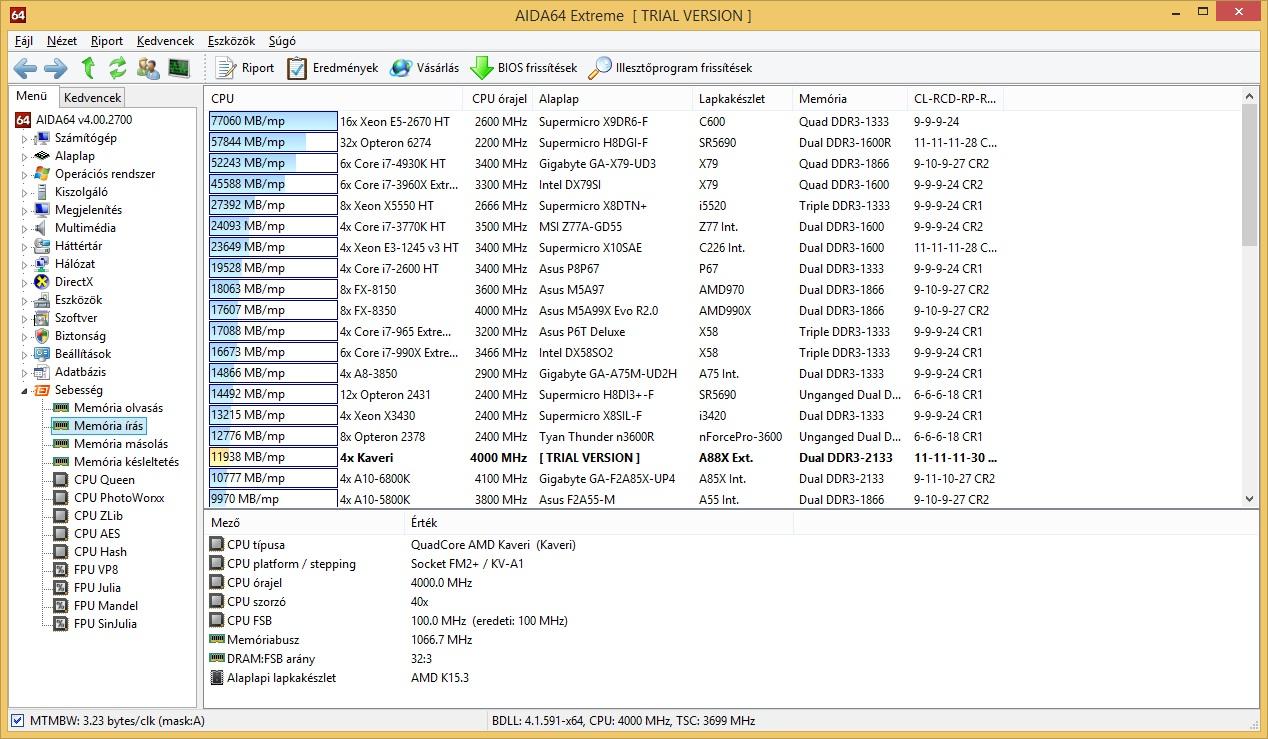Open the Súgó menu
The height and width of the screenshot is (739, 1268).
(x=282, y=41)
